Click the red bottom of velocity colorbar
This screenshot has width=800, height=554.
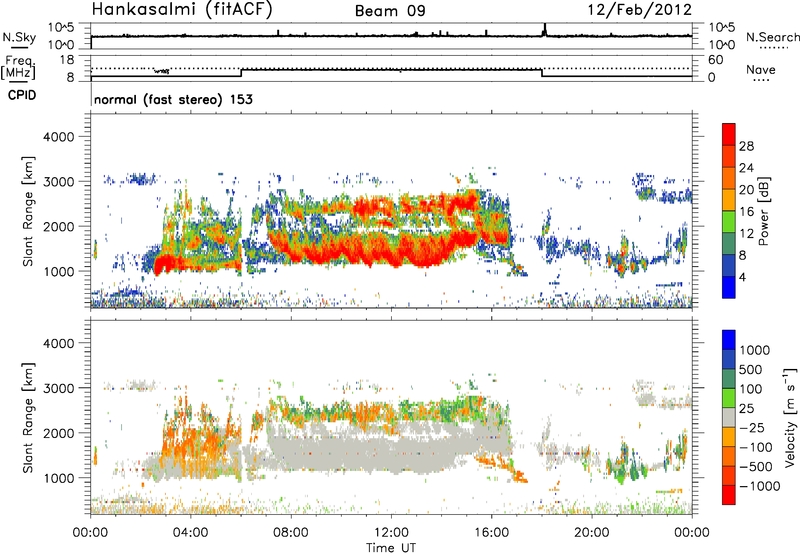(x=729, y=495)
